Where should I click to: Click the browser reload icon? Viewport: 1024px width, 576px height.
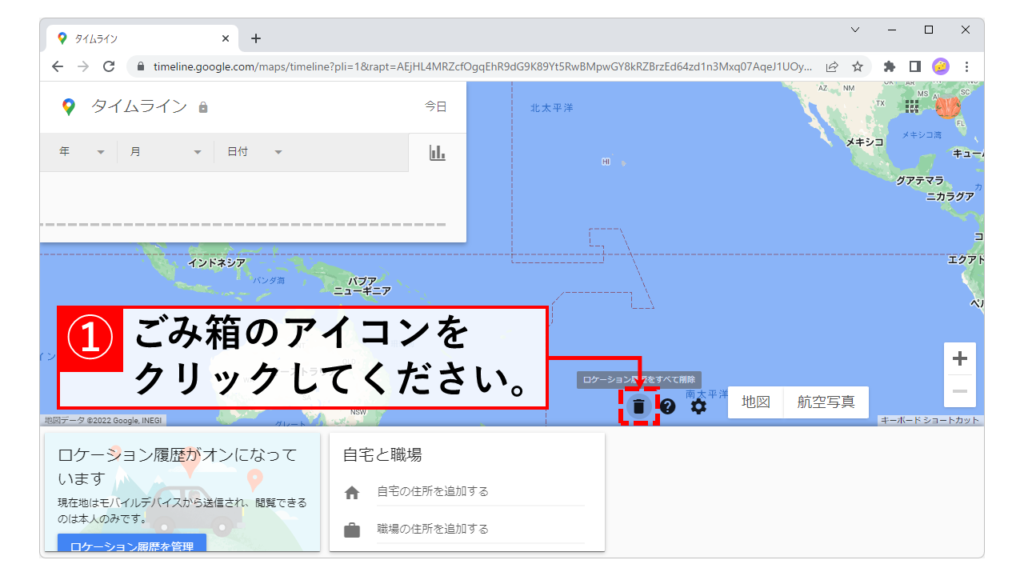[108, 66]
